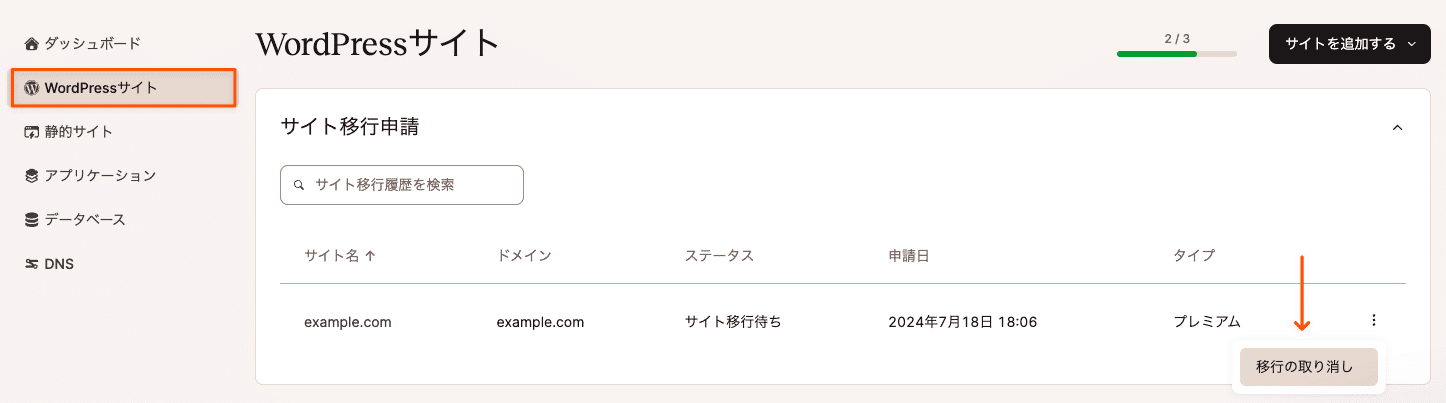Open the DNS sidebar icon
Image resolution: width=1446 pixels, height=403 pixels.
32,264
